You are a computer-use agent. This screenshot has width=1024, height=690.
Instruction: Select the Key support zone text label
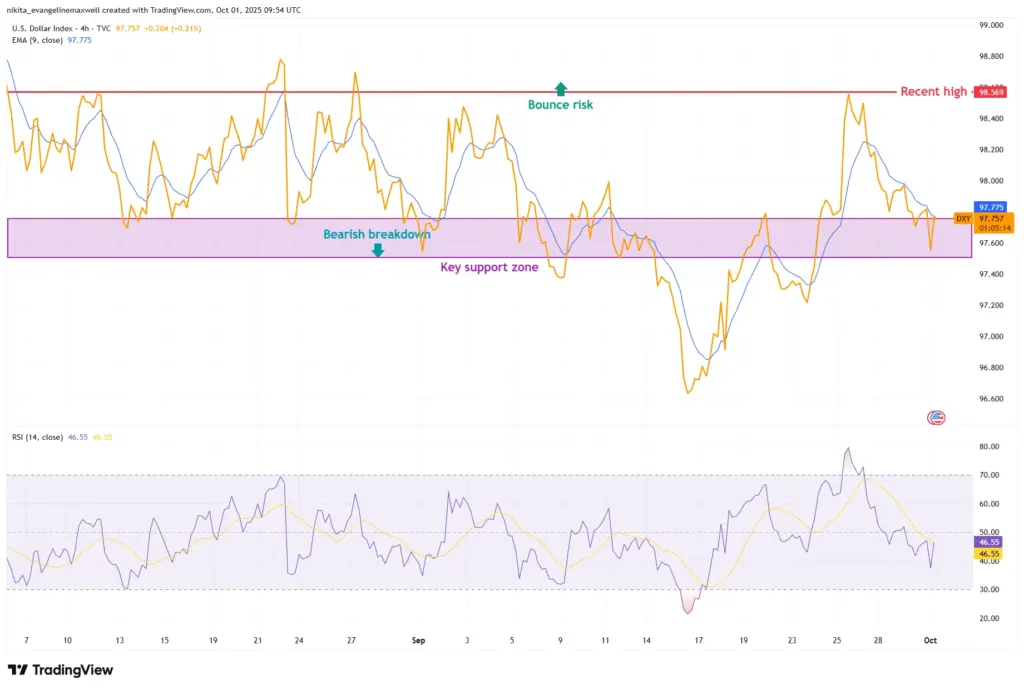[x=489, y=267]
